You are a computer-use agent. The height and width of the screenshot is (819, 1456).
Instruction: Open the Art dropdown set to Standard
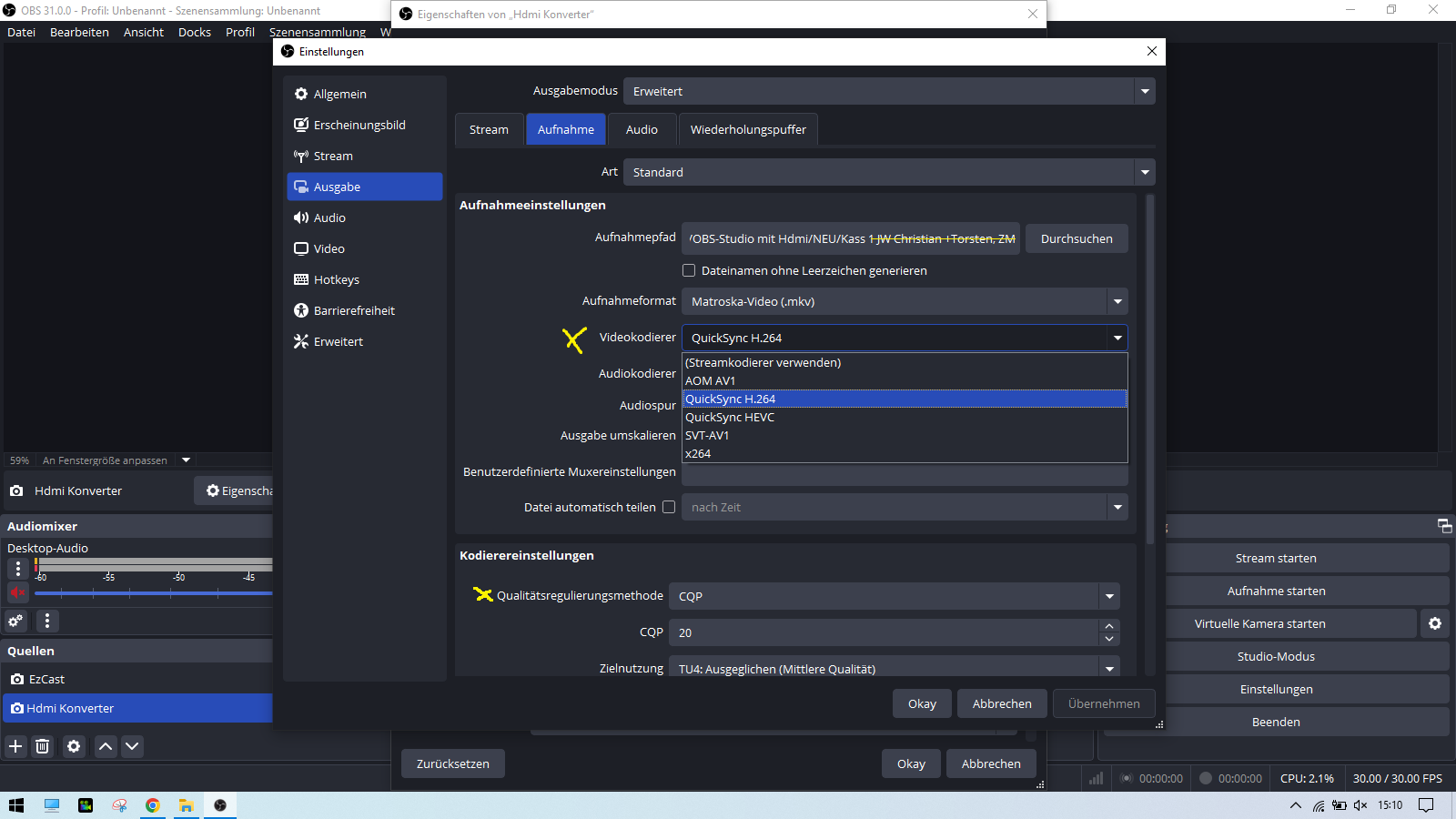(x=889, y=172)
